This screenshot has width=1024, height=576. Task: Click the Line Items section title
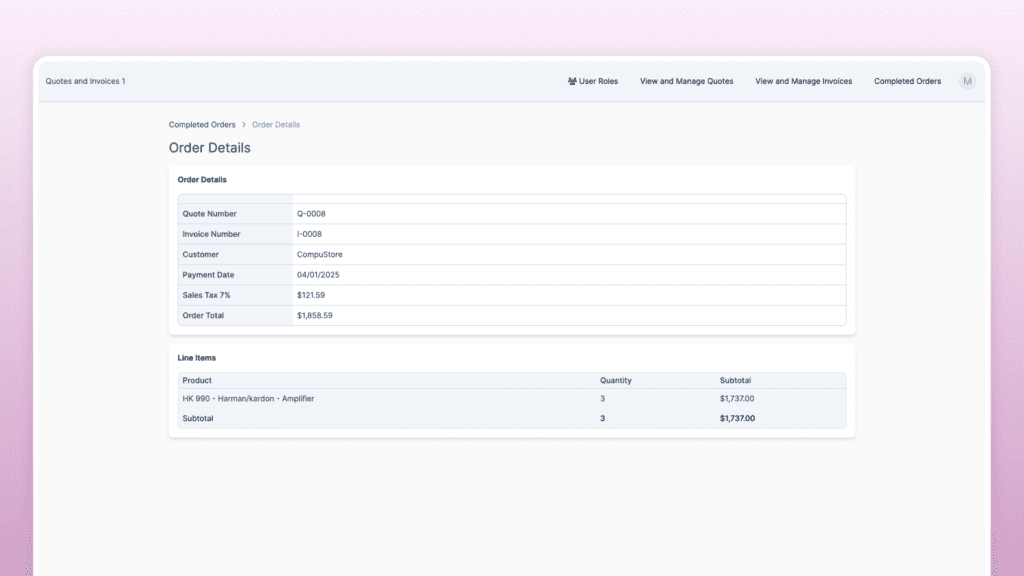197,357
